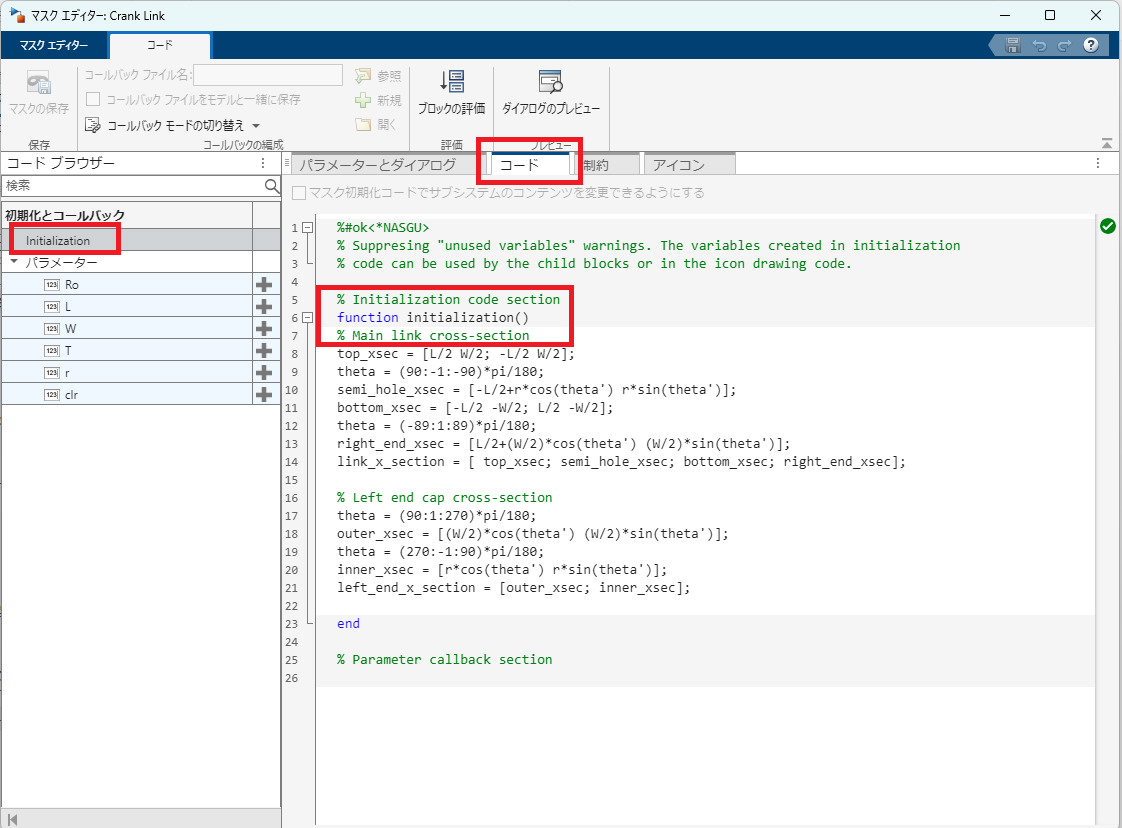The width and height of the screenshot is (1122, 828).
Task: Add callback with plus for r
Action: coord(264,373)
